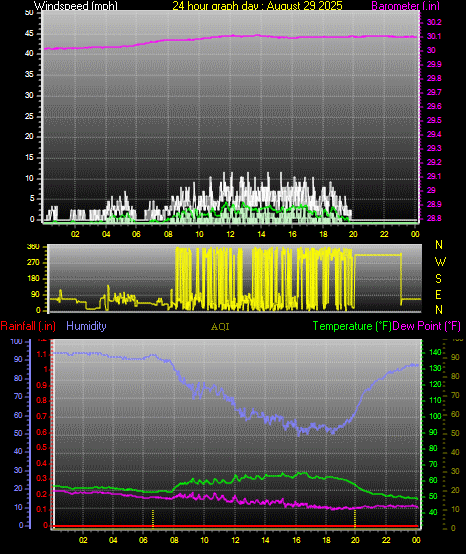
Task: Click the 24 hour graph day title
Action: point(257,5)
